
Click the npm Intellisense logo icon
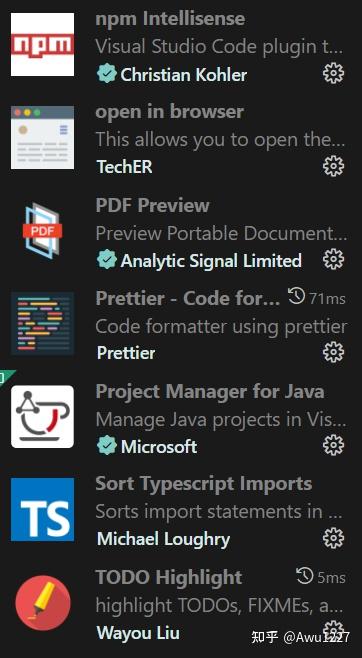42,44
